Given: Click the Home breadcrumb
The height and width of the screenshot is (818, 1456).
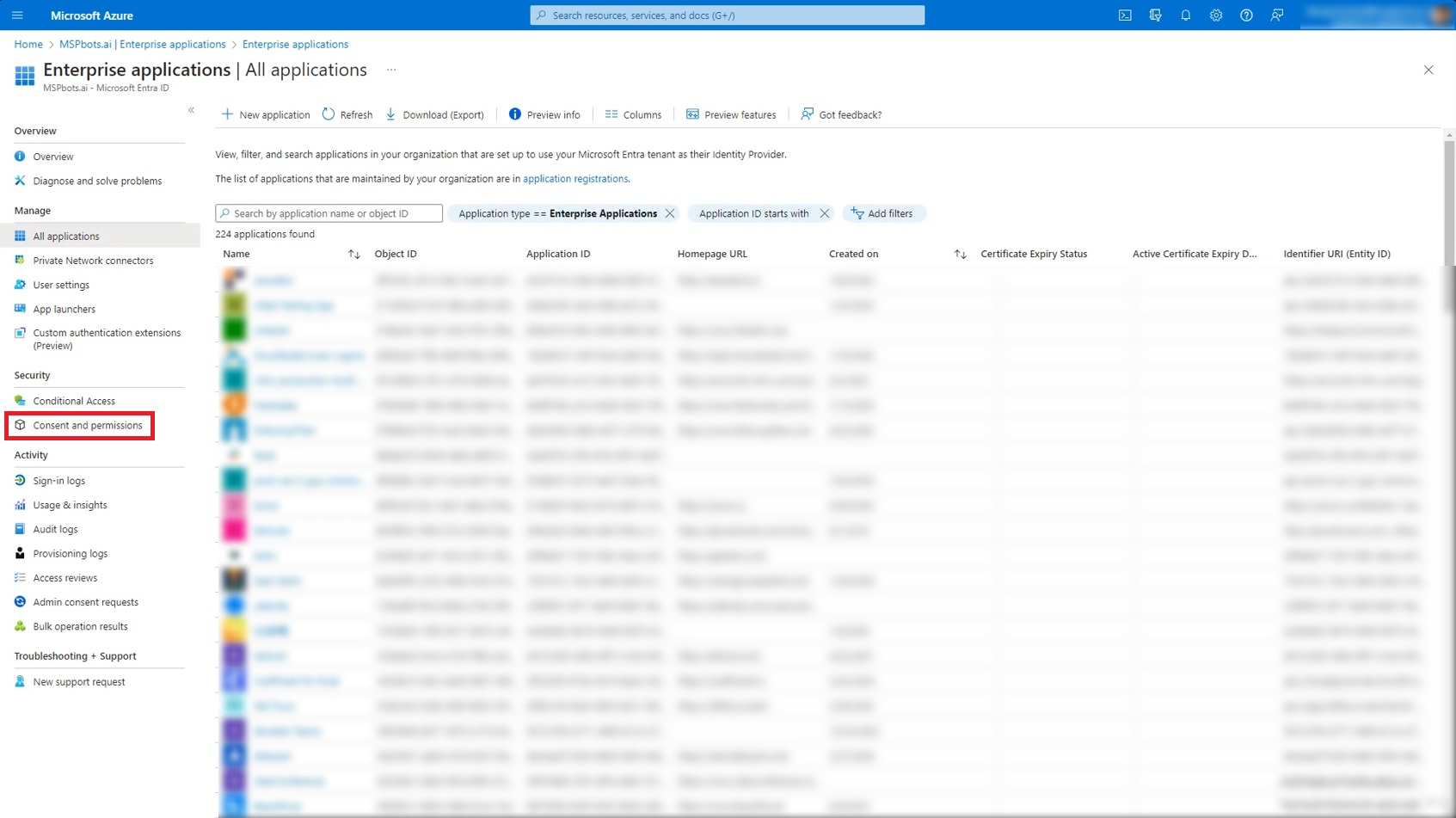Looking at the screenshot, I should (28, 44).
